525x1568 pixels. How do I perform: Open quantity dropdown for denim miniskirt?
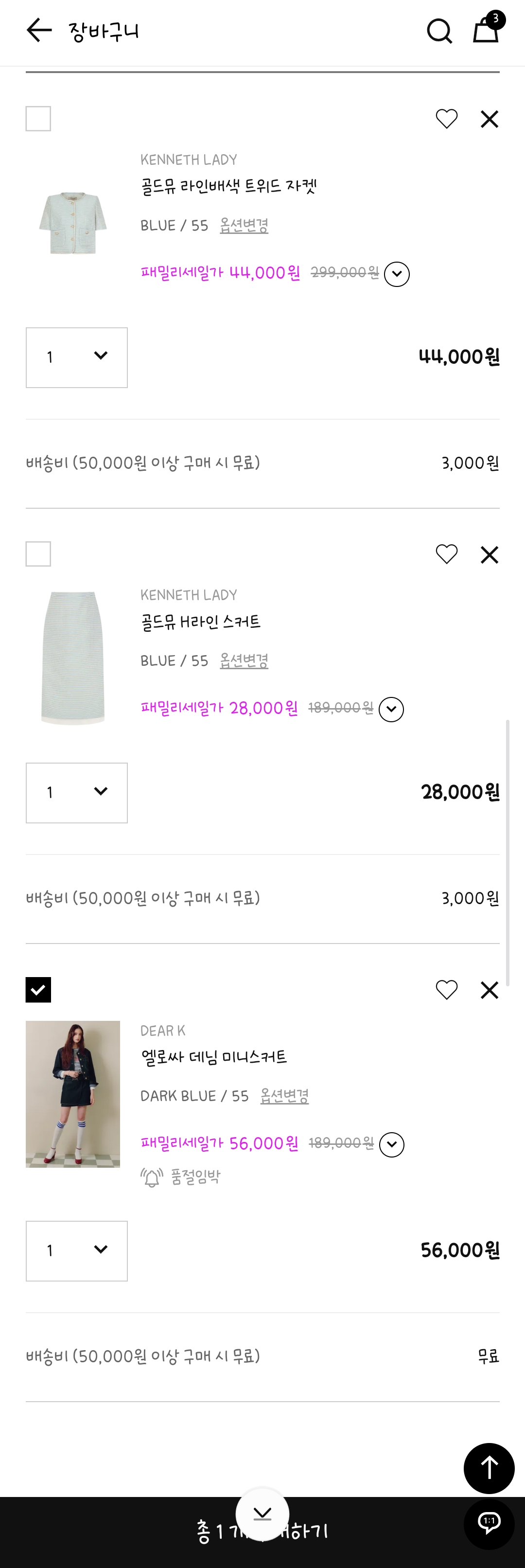coord(77,1251)
